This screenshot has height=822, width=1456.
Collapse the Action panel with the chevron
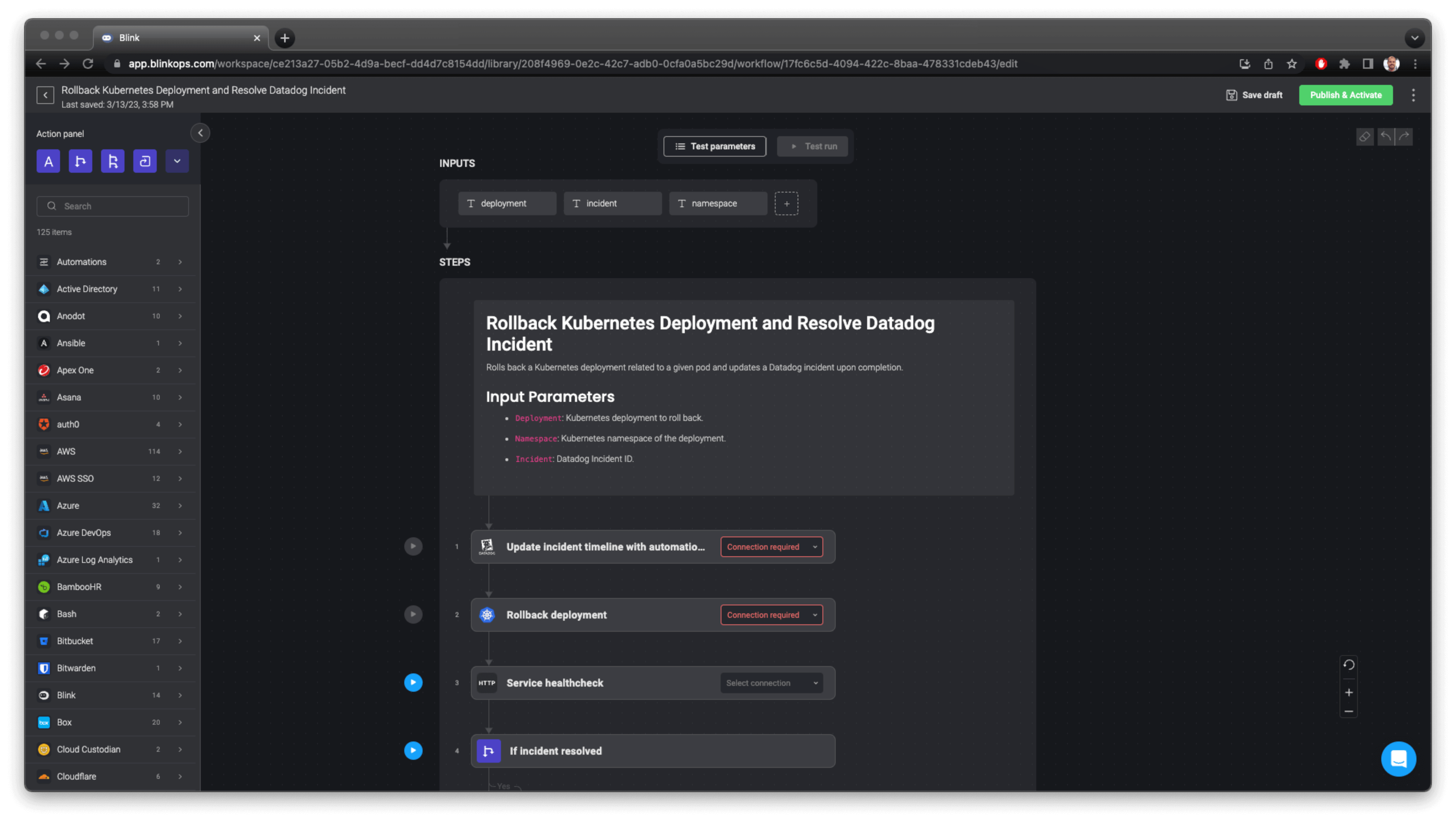(x=200, y=133)
